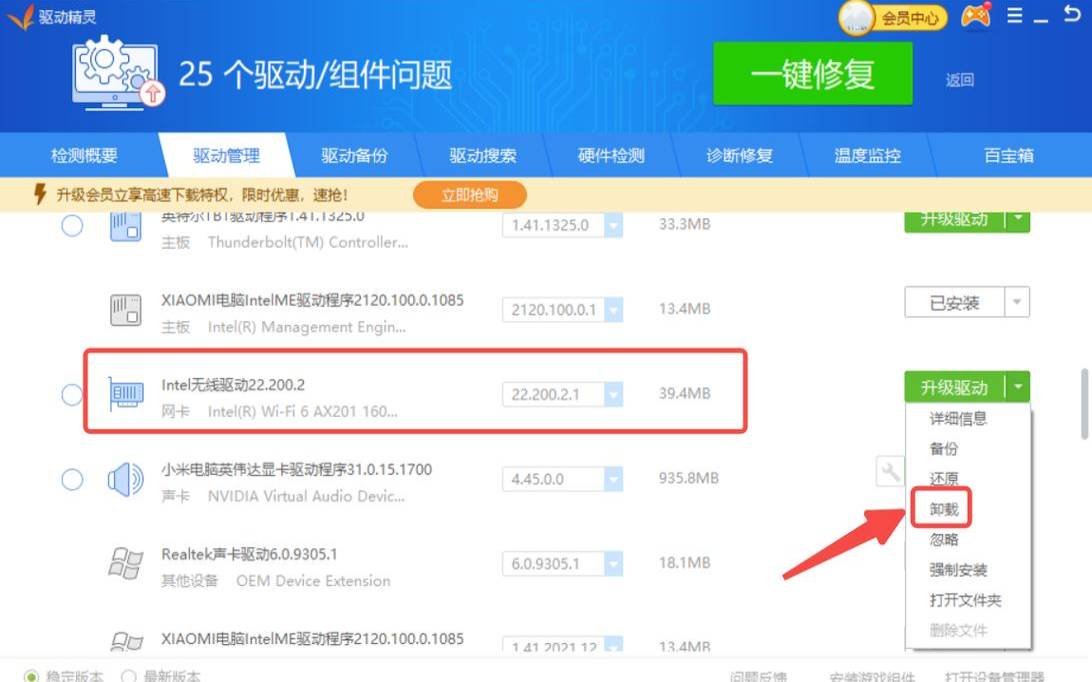Select the NVIDIA virtual audio radio circle
This screenshot has width=1092, height=682.
72,479
